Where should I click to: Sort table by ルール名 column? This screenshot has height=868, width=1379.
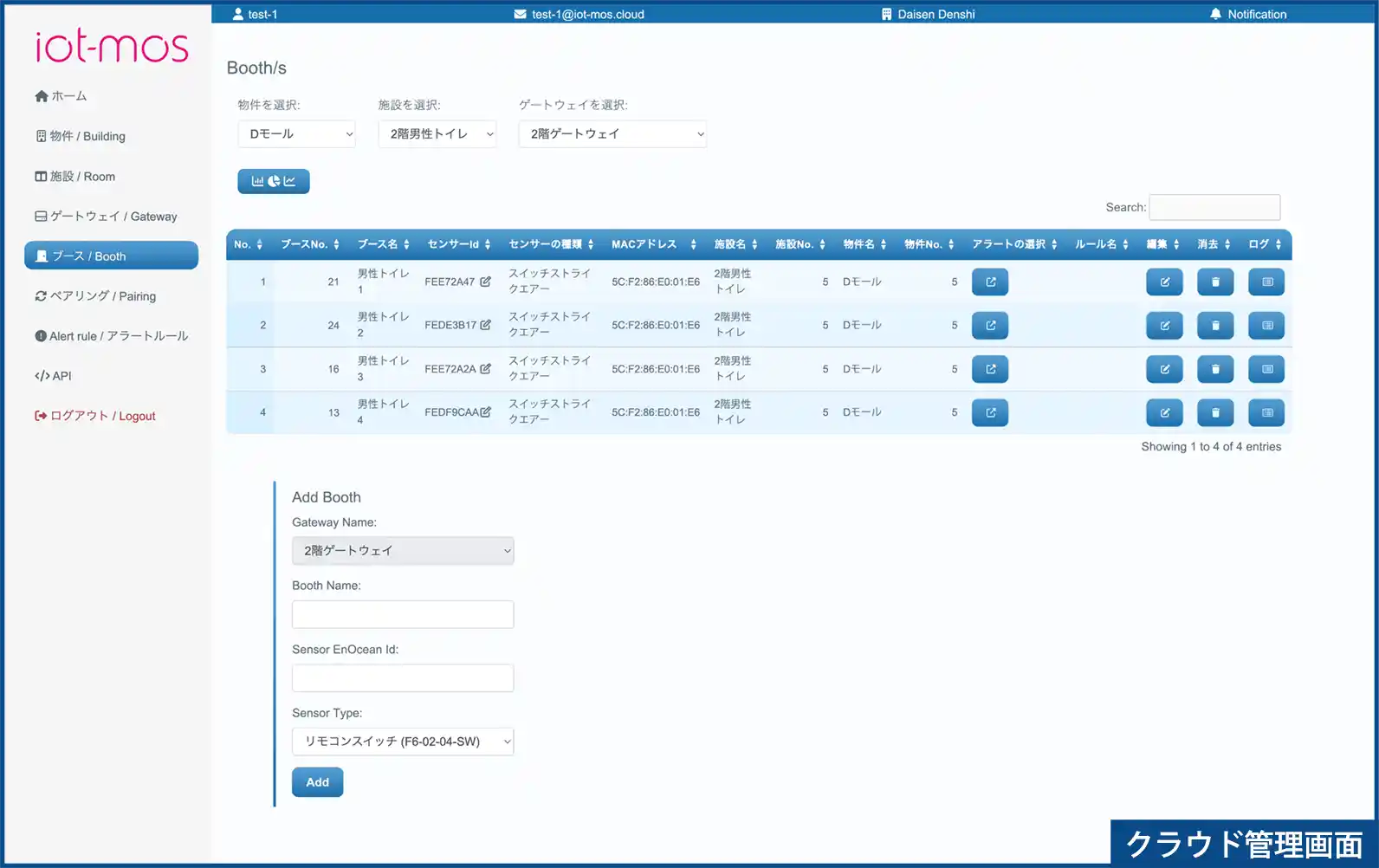[1102, 244]
